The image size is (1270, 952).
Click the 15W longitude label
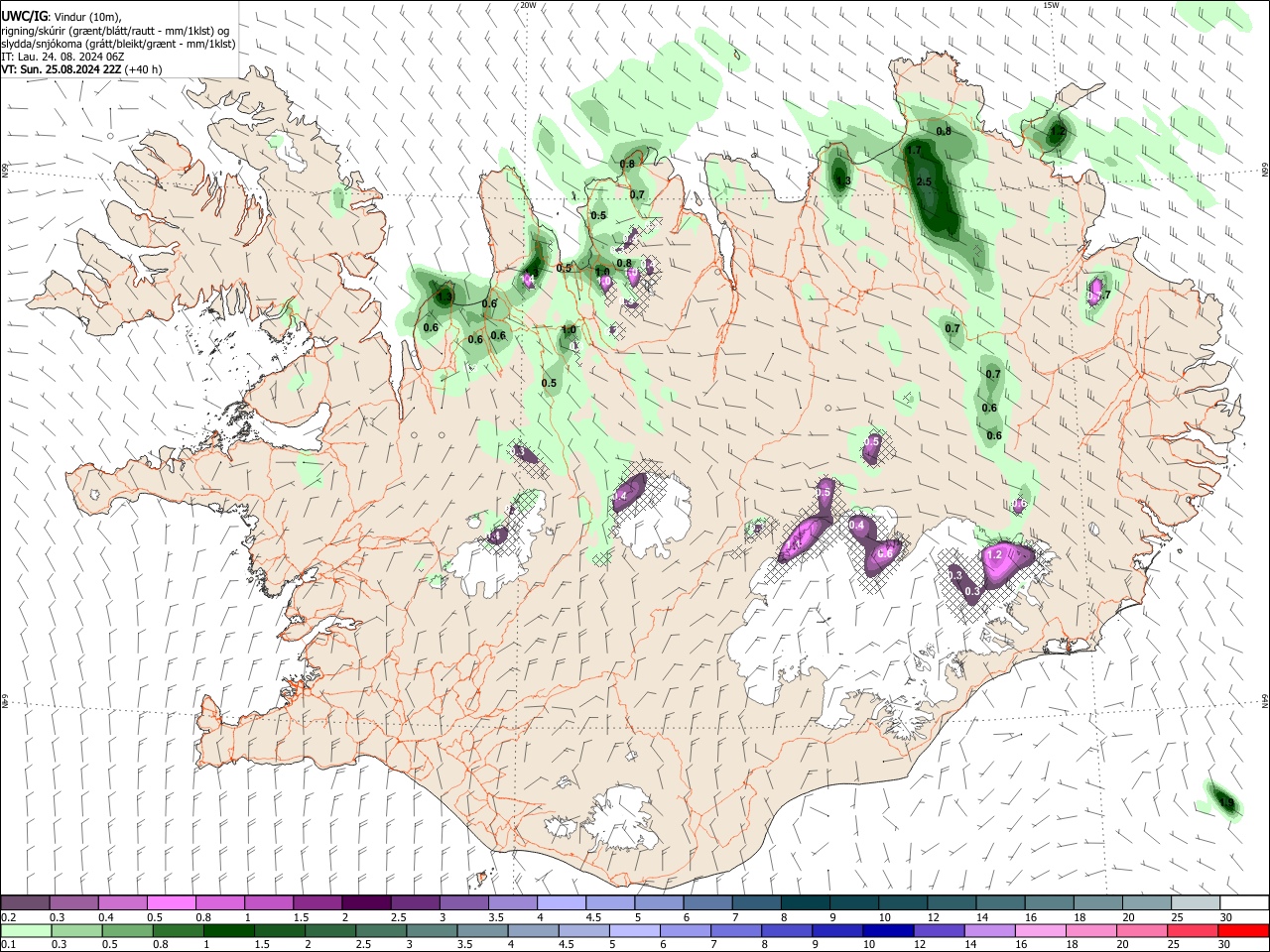click(x=1051, y=5)
